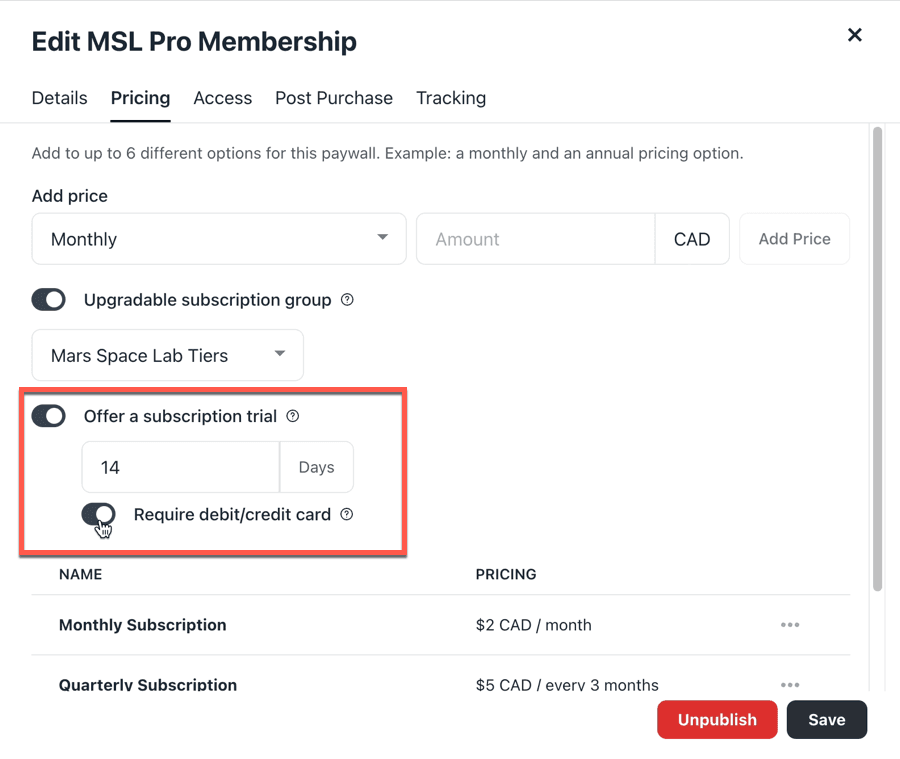Click the Add Price button

click(x=794, y=239)
